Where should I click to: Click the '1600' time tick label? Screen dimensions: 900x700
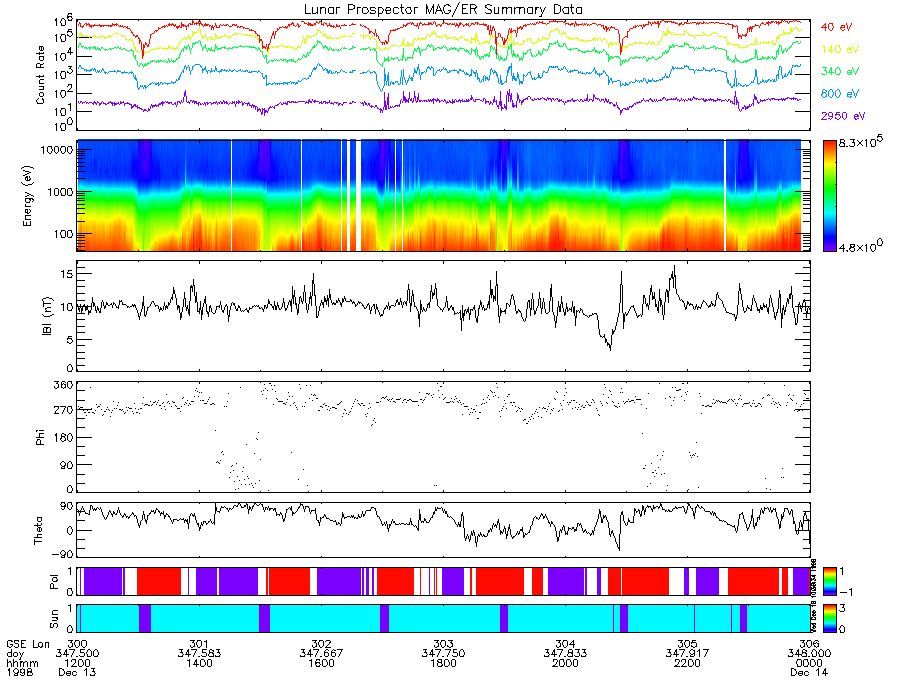(321, 663)
